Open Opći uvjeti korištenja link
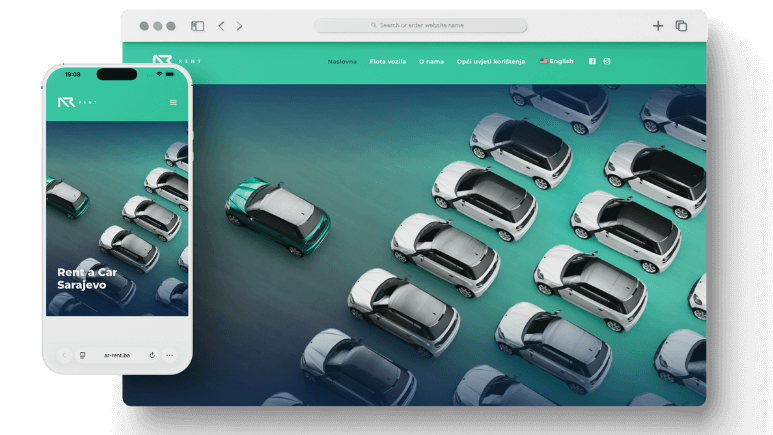Viewport: 773px width, 435px height. 491,62
